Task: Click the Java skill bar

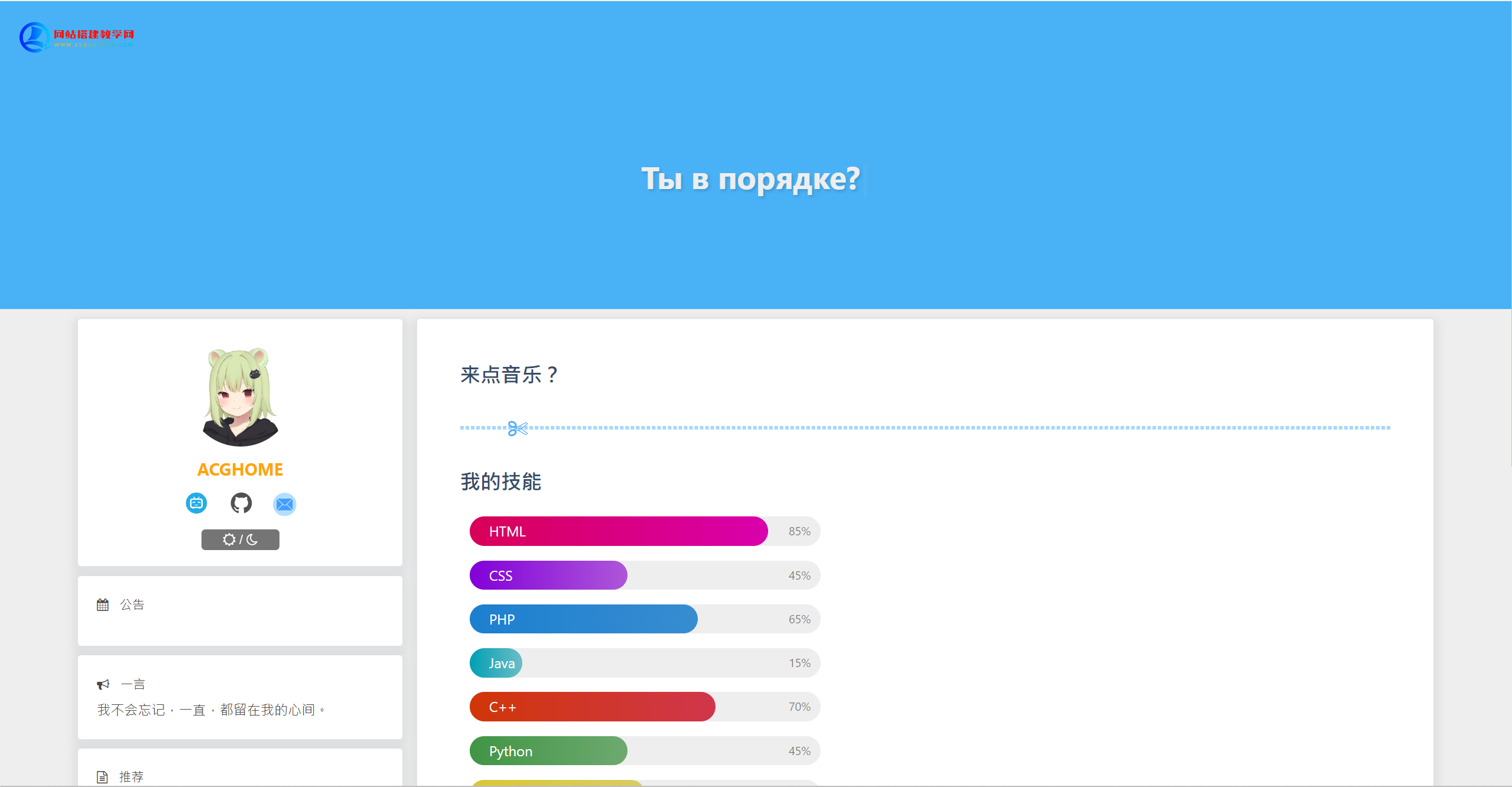Action: [x=496, y=663]
